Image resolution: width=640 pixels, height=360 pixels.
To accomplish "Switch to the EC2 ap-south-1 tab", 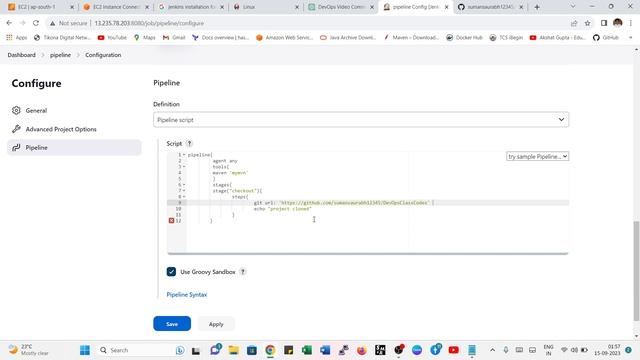I will (x=41, y=7).
